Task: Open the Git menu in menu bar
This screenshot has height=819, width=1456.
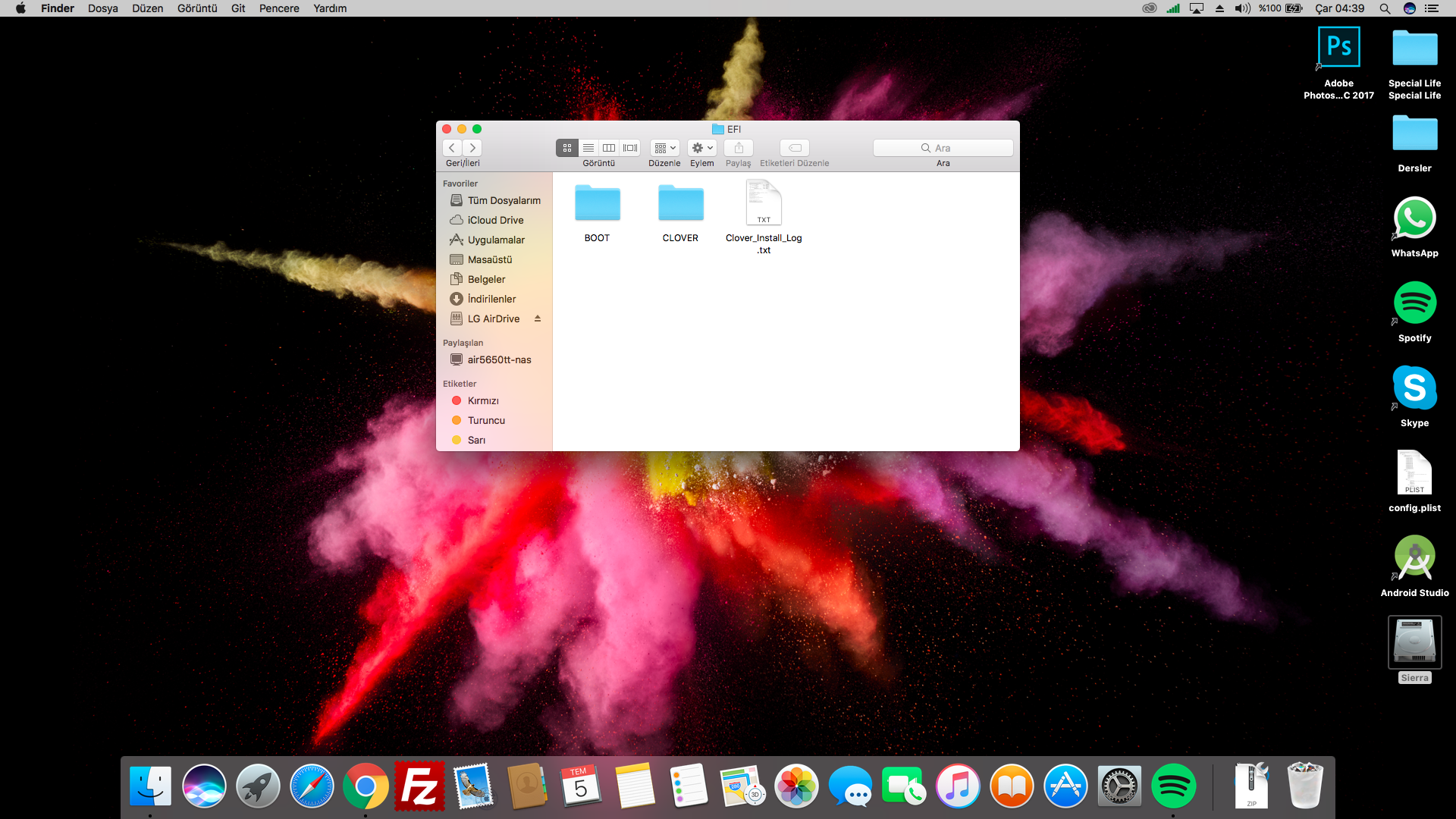Action: pyautogui.click(x=238, y=8)
